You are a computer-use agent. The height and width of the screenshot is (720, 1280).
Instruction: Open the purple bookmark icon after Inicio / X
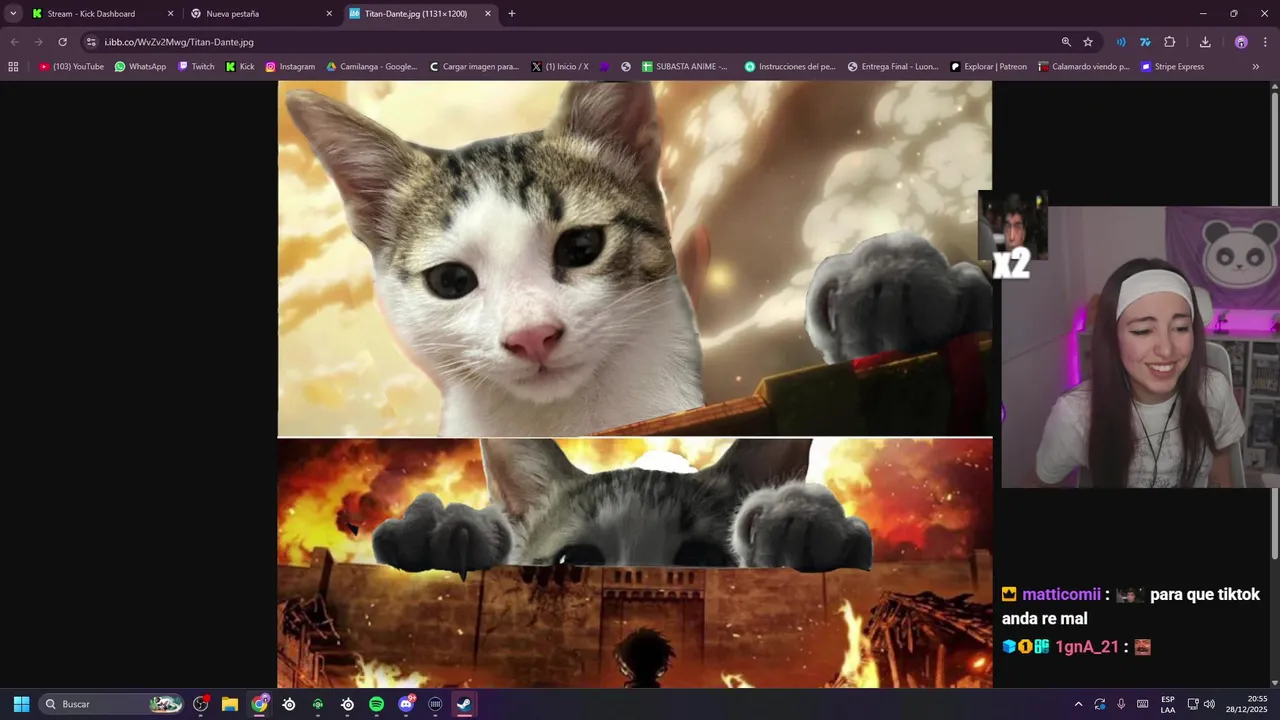(x=604, y=67)
